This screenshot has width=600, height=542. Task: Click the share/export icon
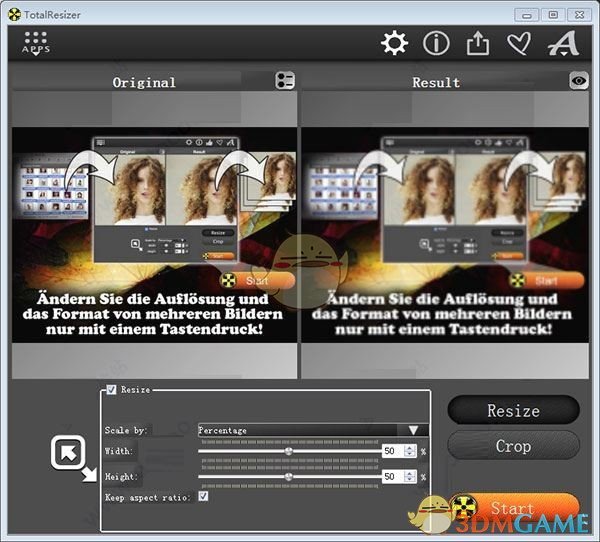tap(478, 43)
